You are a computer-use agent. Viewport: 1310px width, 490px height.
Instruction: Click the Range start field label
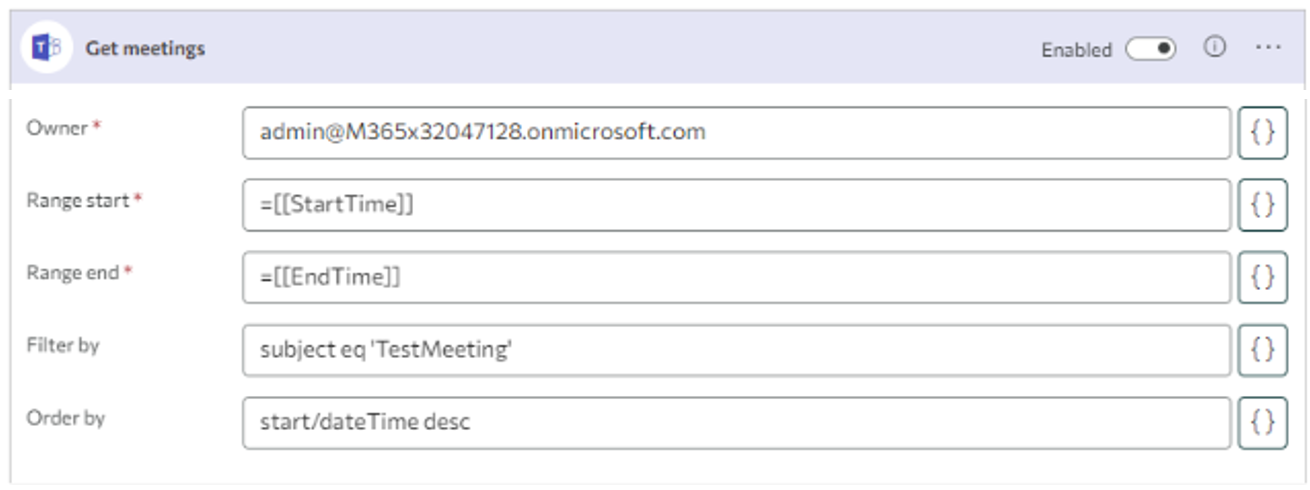(x=78, y=200)
